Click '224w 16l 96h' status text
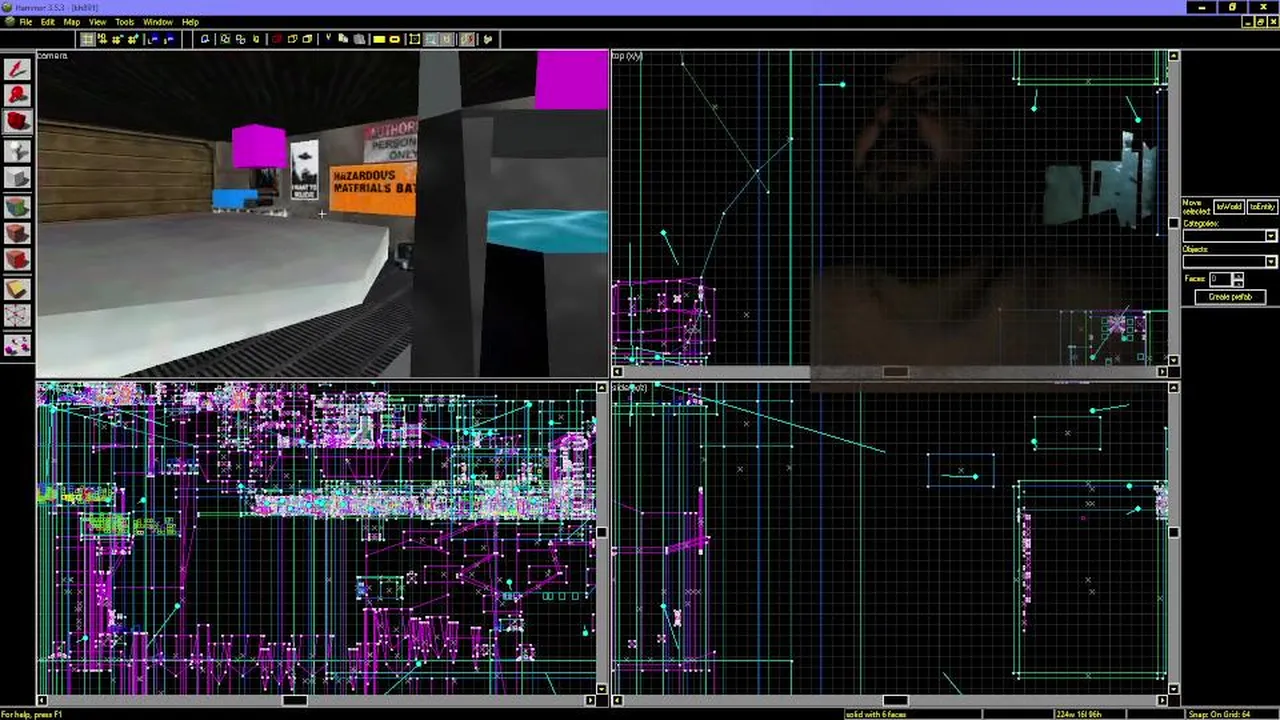Screen dimensions: 1280x720 pos(1079,714)
